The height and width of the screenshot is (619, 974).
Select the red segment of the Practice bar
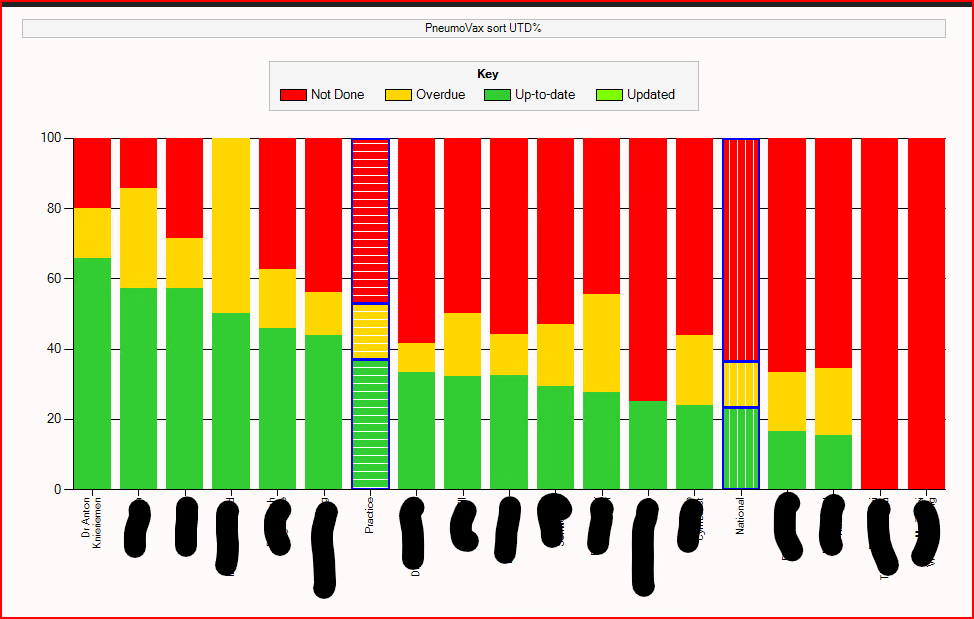pos(370,220)
